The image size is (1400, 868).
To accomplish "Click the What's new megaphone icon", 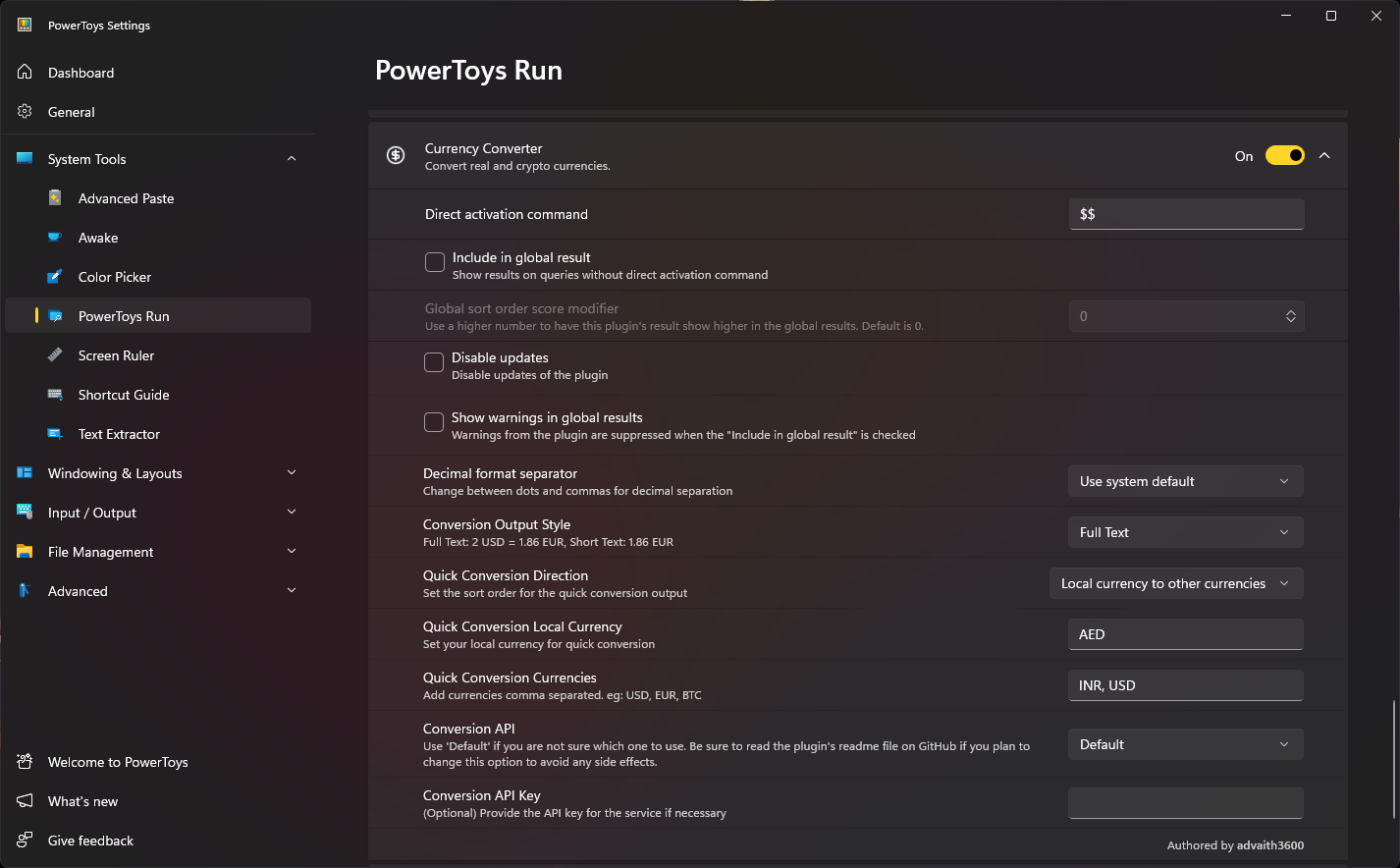I will click(25, 800).
